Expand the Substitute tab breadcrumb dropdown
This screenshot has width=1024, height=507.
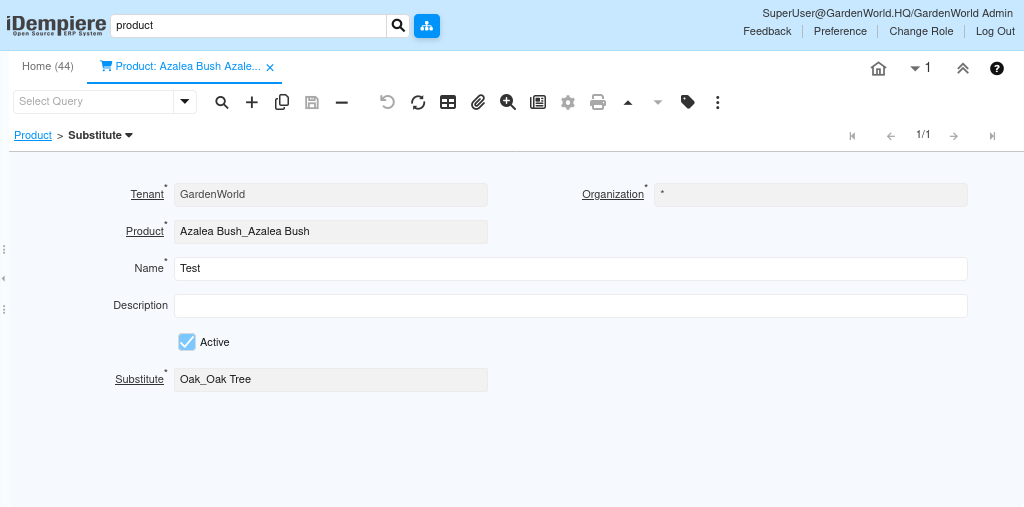[129, 135]
